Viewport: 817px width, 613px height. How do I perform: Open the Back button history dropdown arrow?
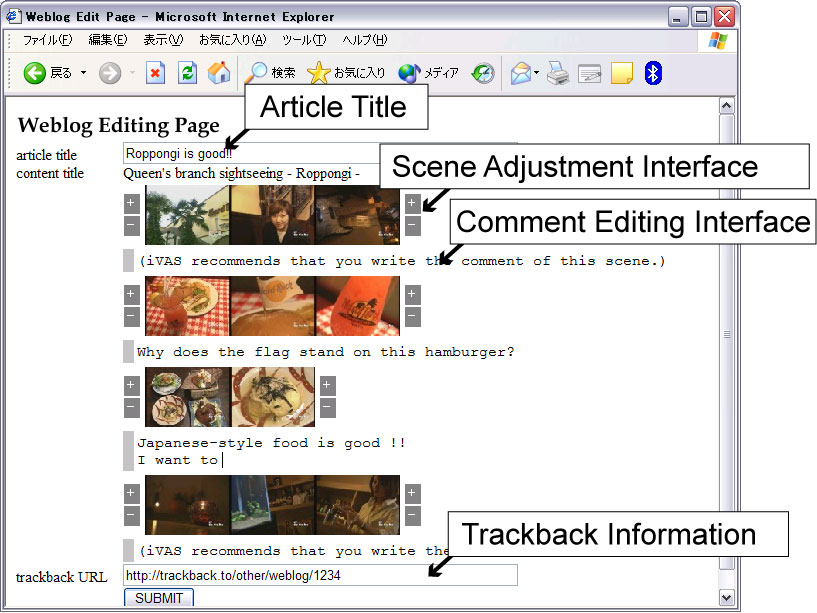(x=83, y=73)
